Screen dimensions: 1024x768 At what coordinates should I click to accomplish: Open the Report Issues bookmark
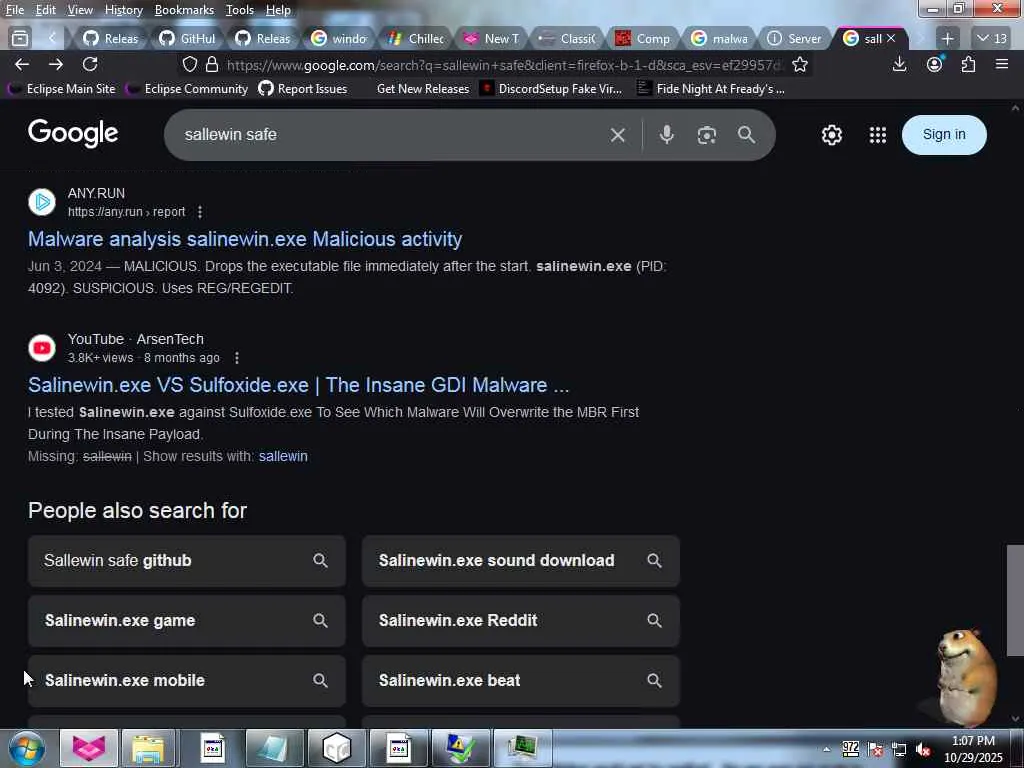(303, 89)
